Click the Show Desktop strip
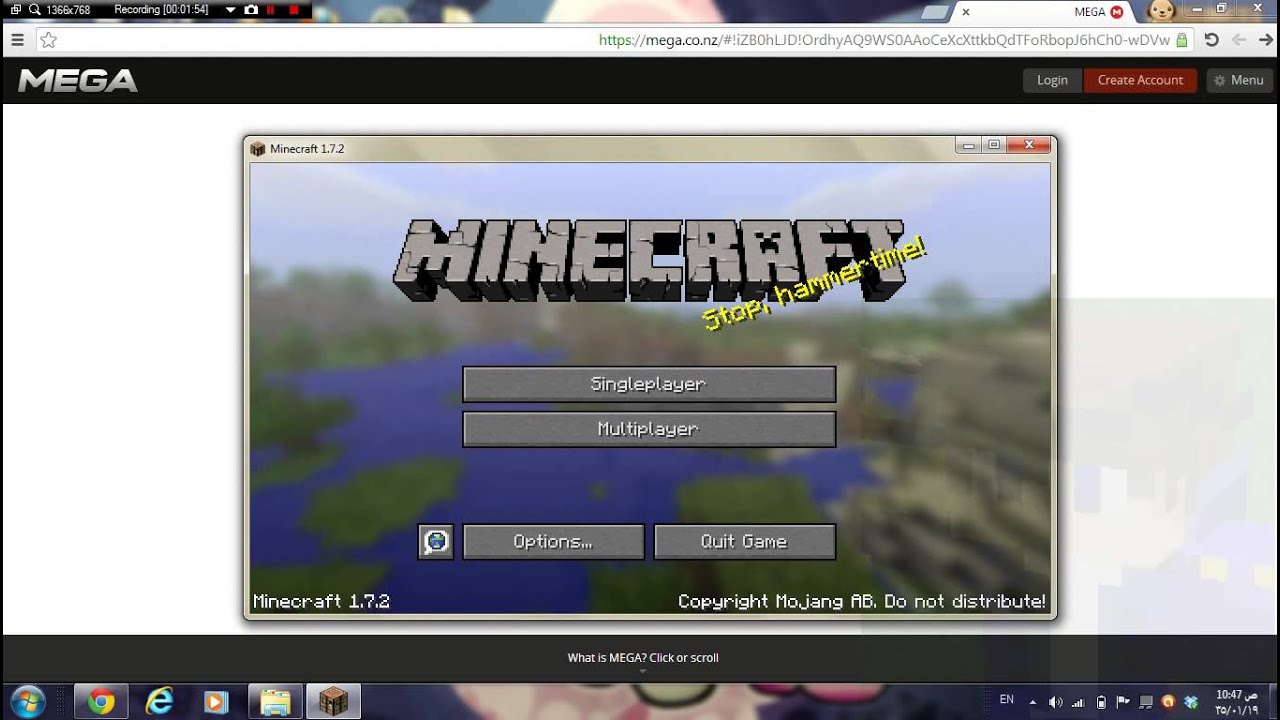Image resolution: width=1280 pixels, height=720 pixels. point(1274,702)
